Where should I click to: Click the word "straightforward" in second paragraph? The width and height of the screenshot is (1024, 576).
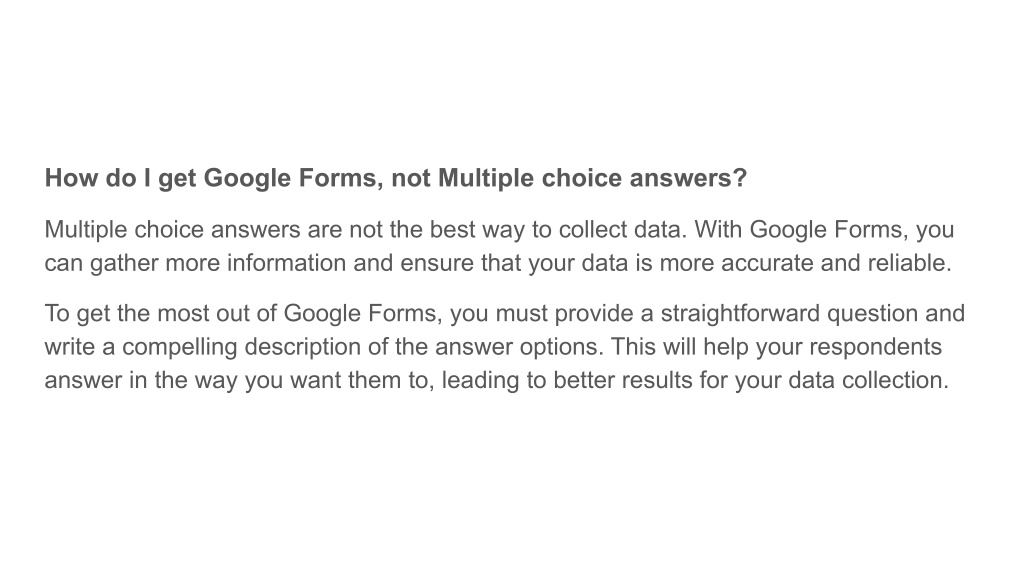pos(741,313)
